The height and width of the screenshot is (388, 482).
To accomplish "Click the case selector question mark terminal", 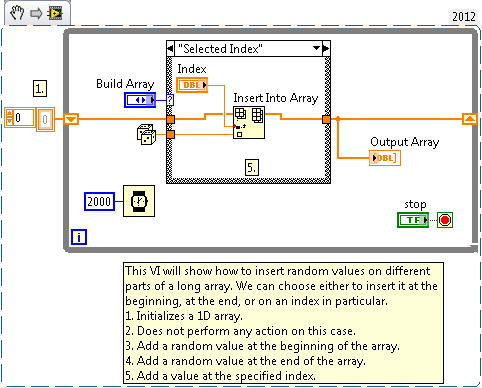I will [x=170, y=100].
